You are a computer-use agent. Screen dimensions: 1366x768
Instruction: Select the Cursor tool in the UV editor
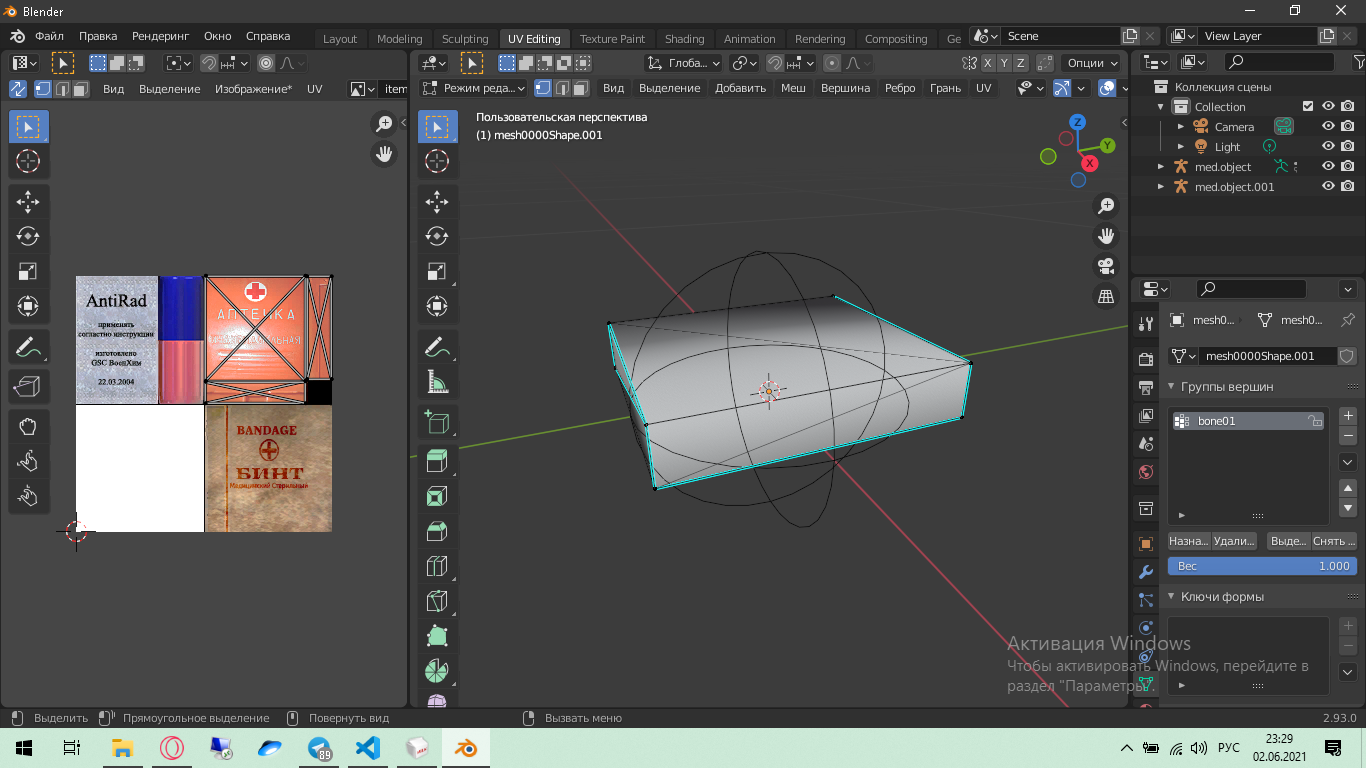point(28,161)
